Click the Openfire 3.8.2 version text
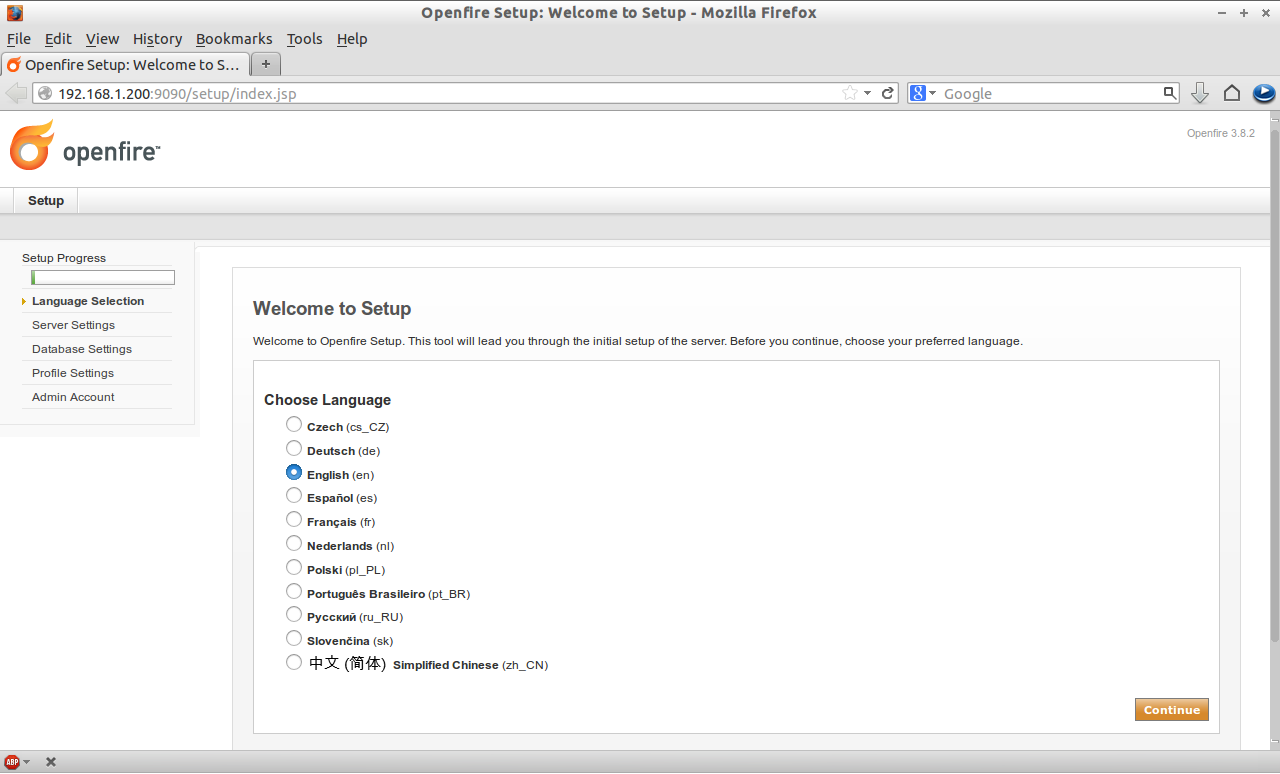1280x774 pixels. coord(1220,133)
